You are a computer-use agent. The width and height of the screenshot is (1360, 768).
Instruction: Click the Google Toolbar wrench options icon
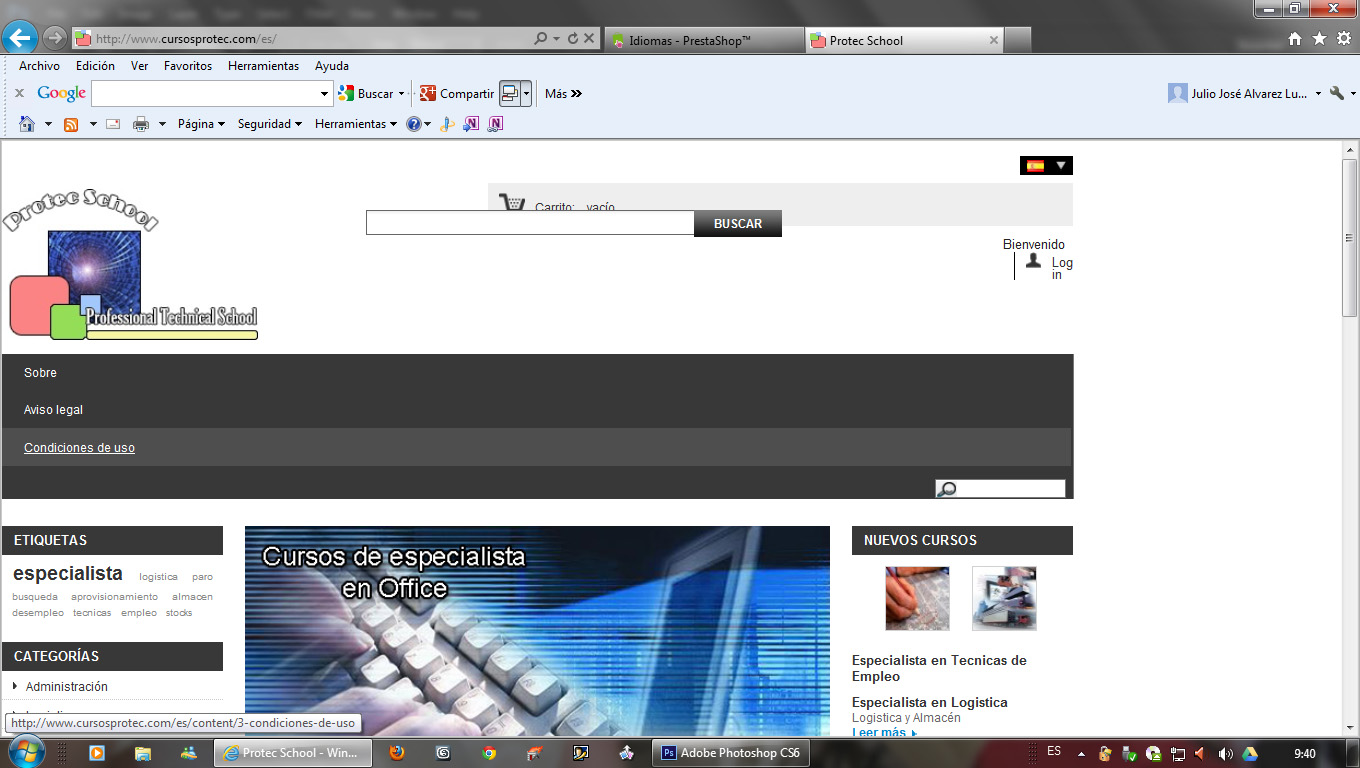click(1337, 93)
